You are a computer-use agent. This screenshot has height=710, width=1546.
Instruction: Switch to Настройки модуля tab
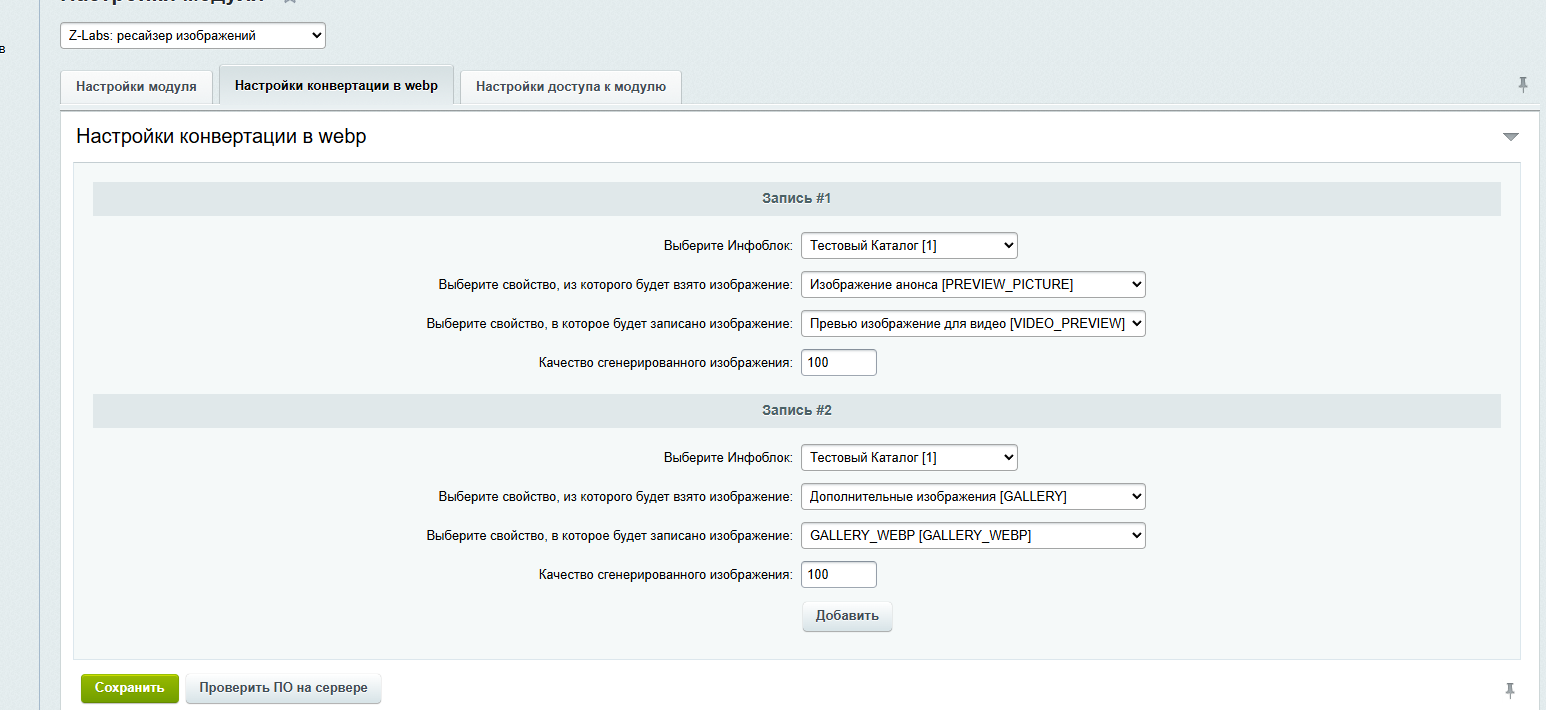click(x=136, y=87)
